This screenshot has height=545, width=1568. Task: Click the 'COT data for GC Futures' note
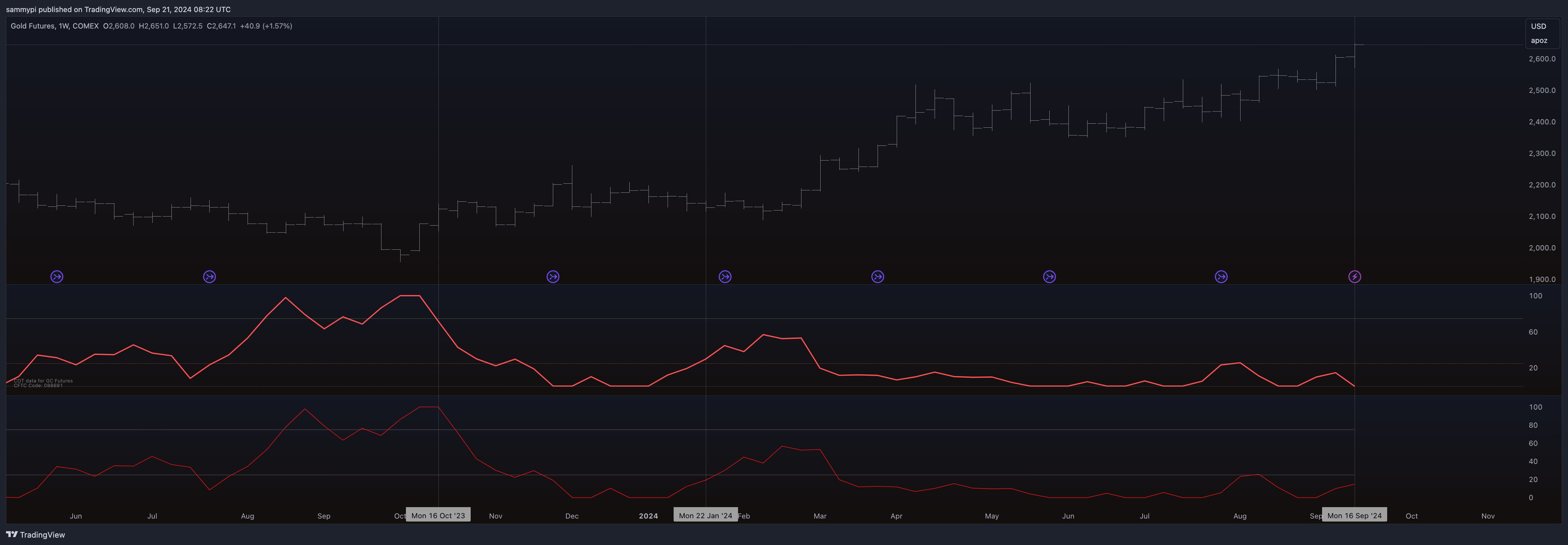click(x=43, y=381)
